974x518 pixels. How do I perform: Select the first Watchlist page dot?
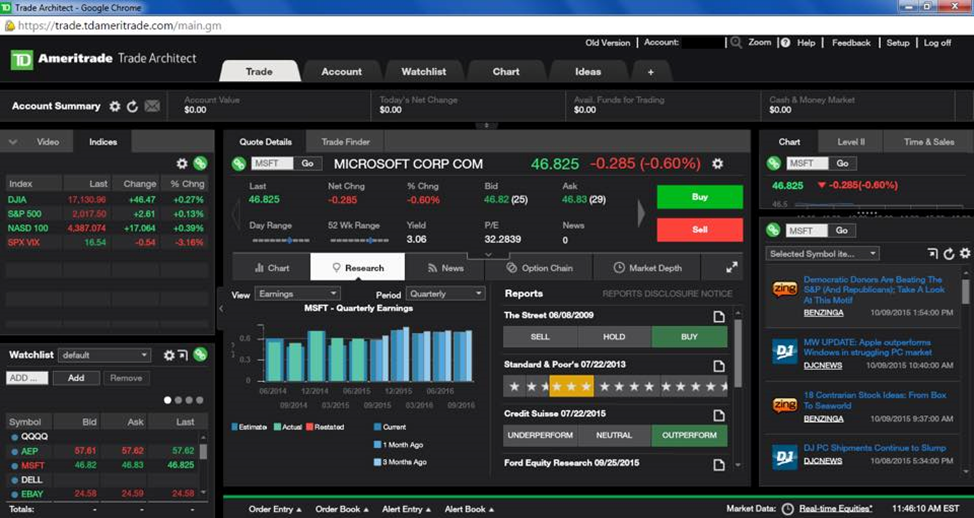168,400
